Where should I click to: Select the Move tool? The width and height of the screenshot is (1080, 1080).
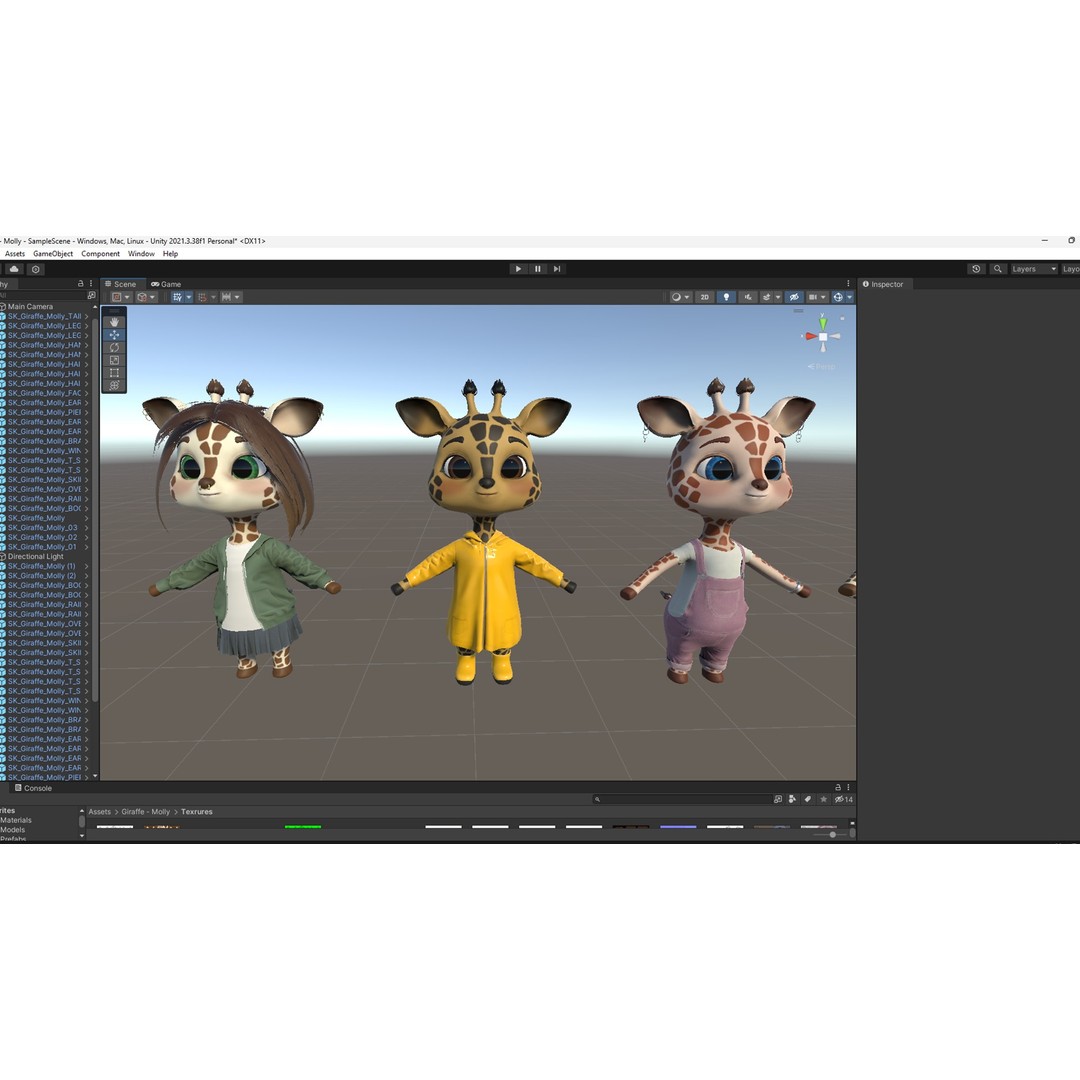coord(114,334)
